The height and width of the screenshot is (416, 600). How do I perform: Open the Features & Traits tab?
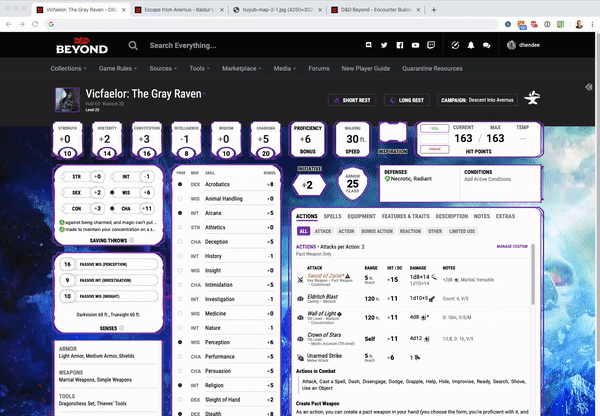tap(406, 216)
